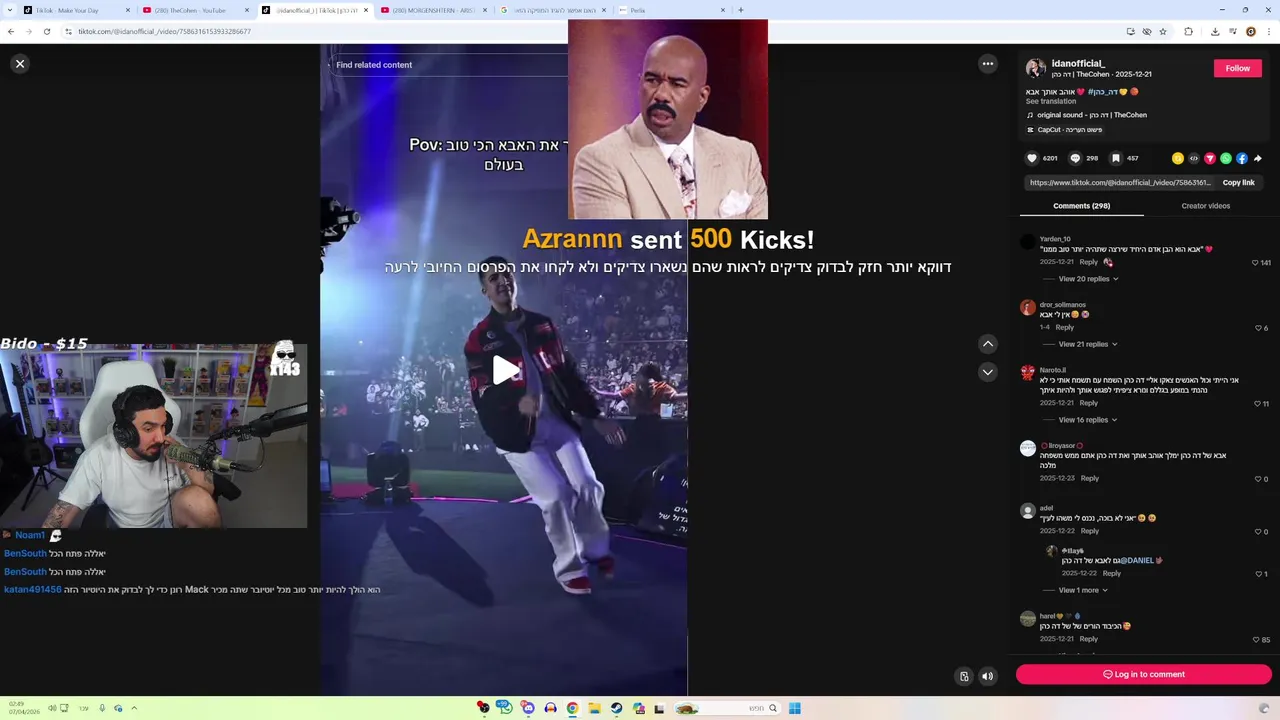Open browser extensions puzzle icon

tap(1188, 31)
